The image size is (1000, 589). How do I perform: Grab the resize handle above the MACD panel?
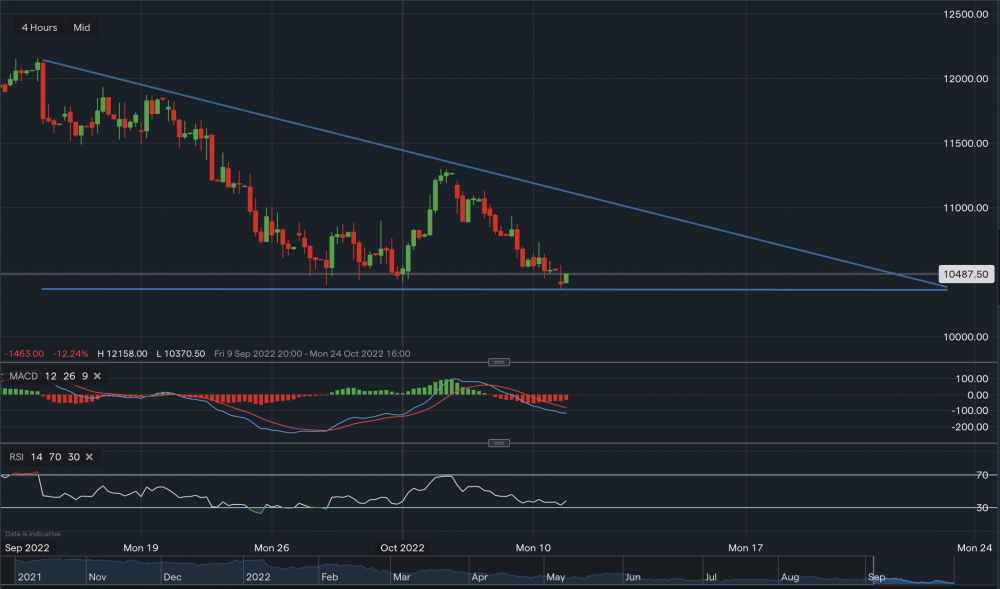(497, 361)
